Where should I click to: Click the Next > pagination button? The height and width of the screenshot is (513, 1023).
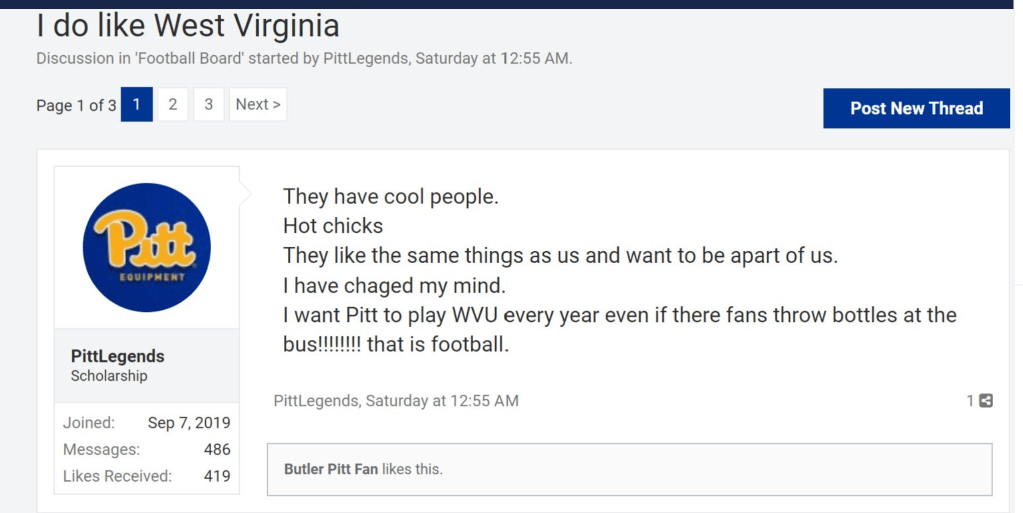point(258,104)
